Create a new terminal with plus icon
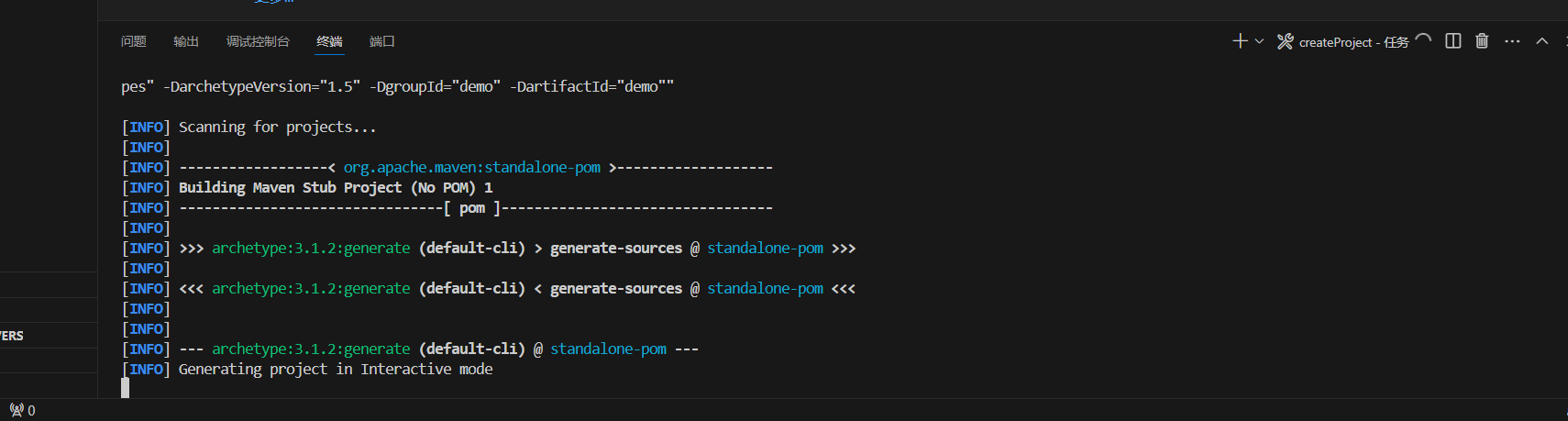Screen dimensions: 1568x421 (1240, 41)
